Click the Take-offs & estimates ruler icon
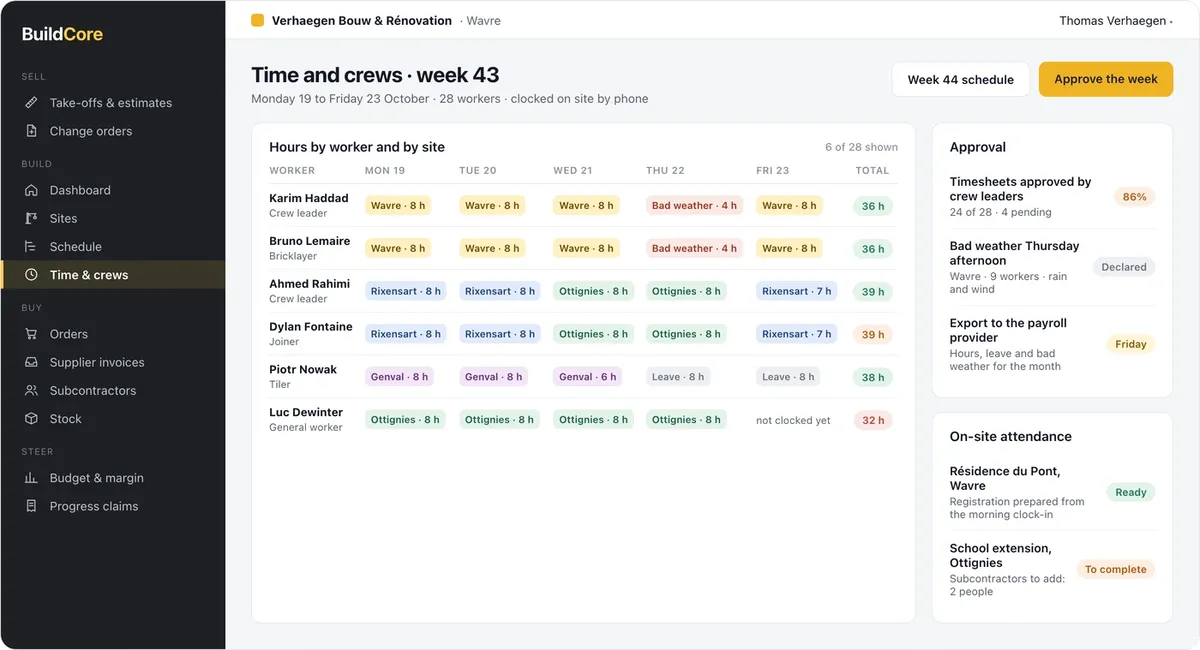The height and width of the screenshot is (650, 1200). click(x=31, y=103)
